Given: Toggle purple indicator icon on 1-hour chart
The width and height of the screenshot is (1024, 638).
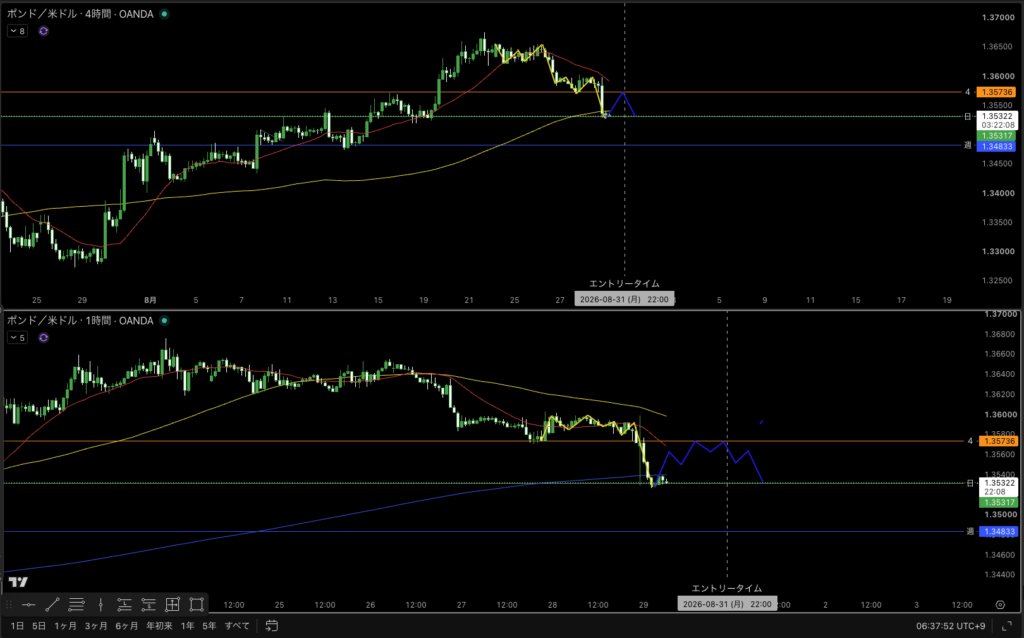Looking at the screenshot, I should point(43,338).
